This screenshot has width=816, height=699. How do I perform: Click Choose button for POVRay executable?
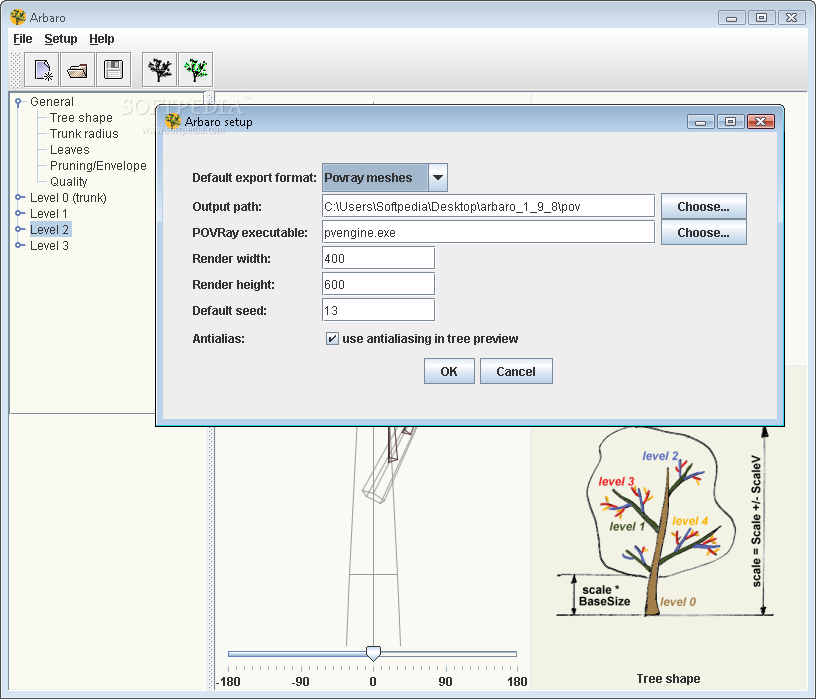click(x=704, y=233)
